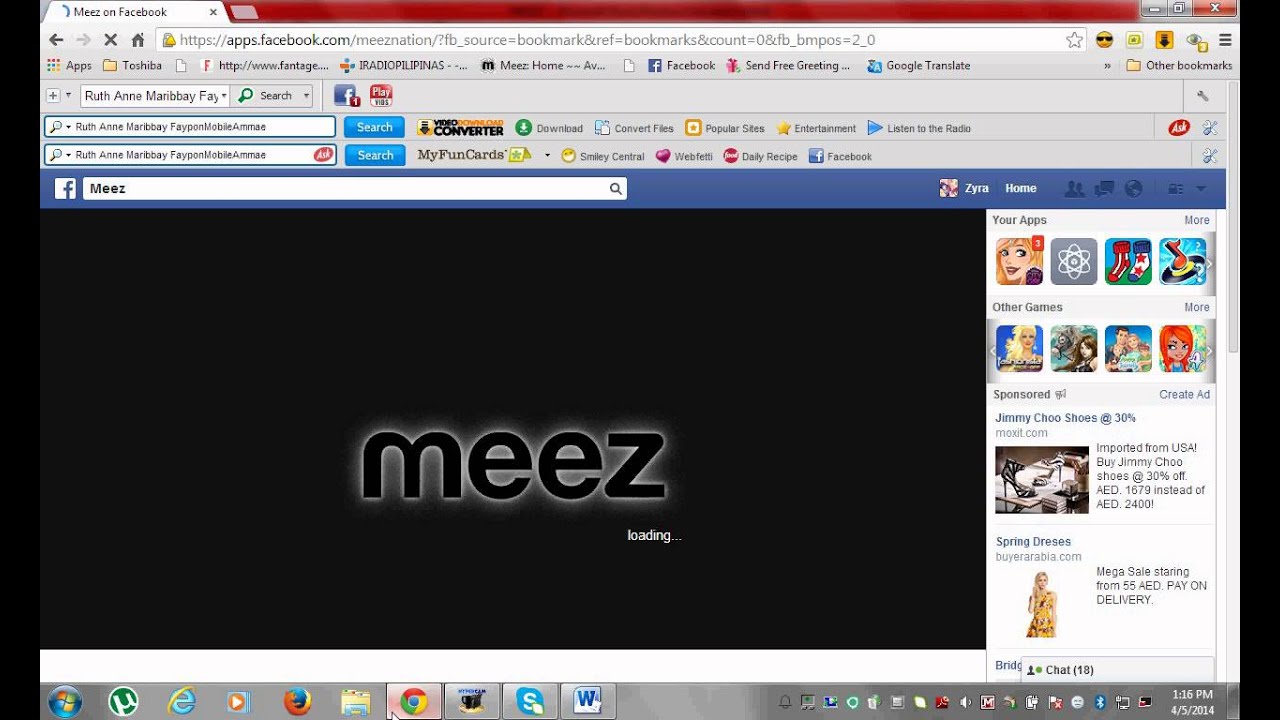Click the Facebook toolbar icon with notification badge
This screenshot has height=720, width=1280.
346,96
